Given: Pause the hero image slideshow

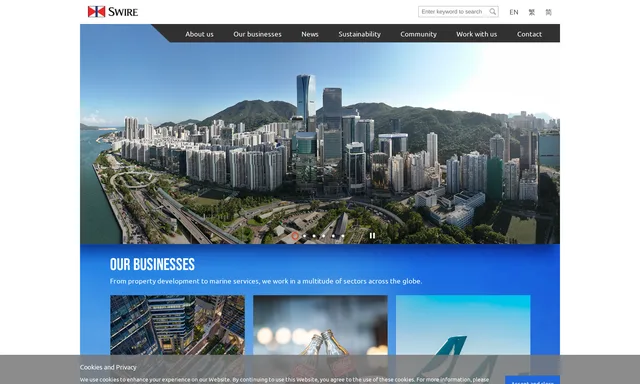Looking at the screenshot, I should (372, 235).
